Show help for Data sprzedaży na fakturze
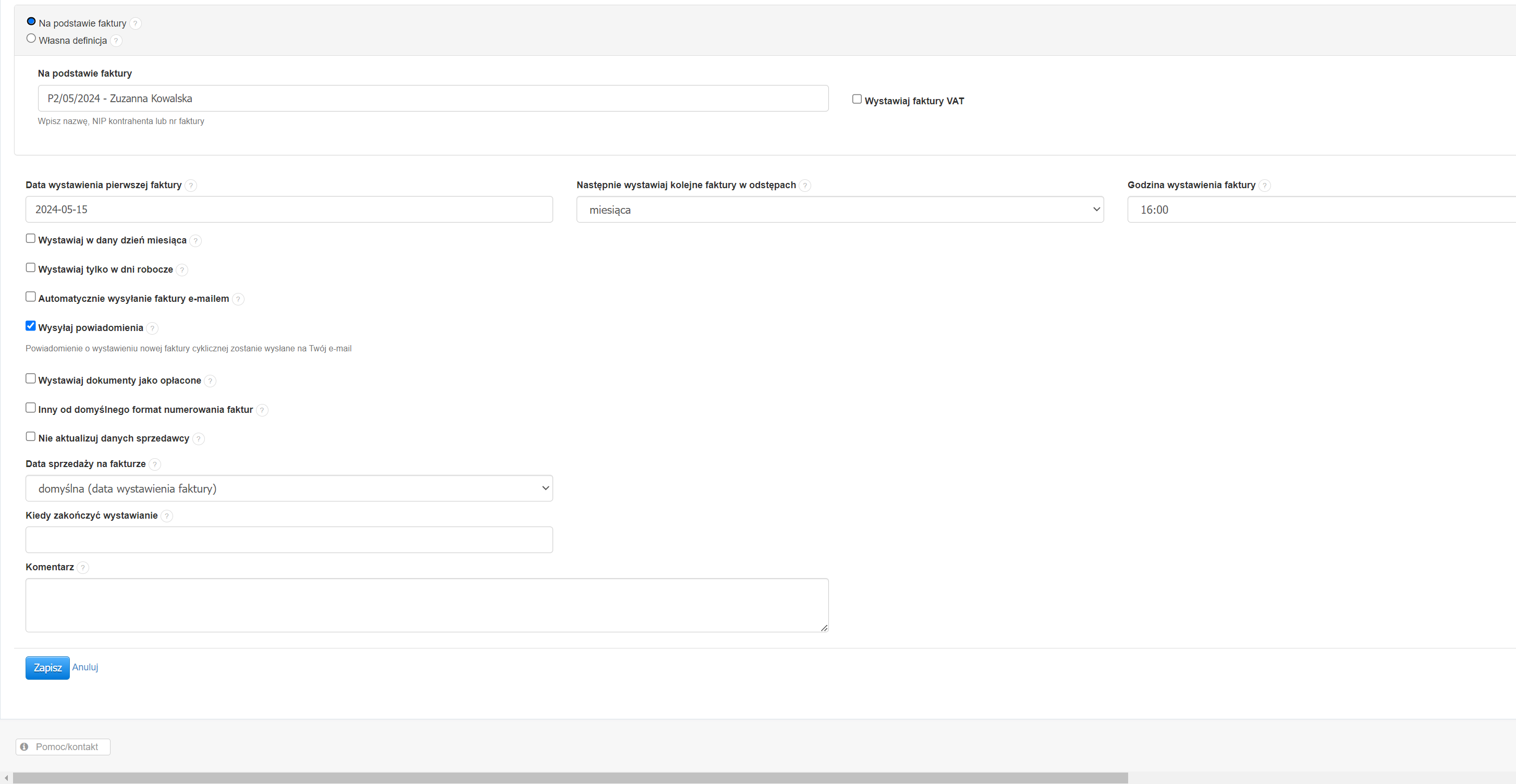 (155, 464)
